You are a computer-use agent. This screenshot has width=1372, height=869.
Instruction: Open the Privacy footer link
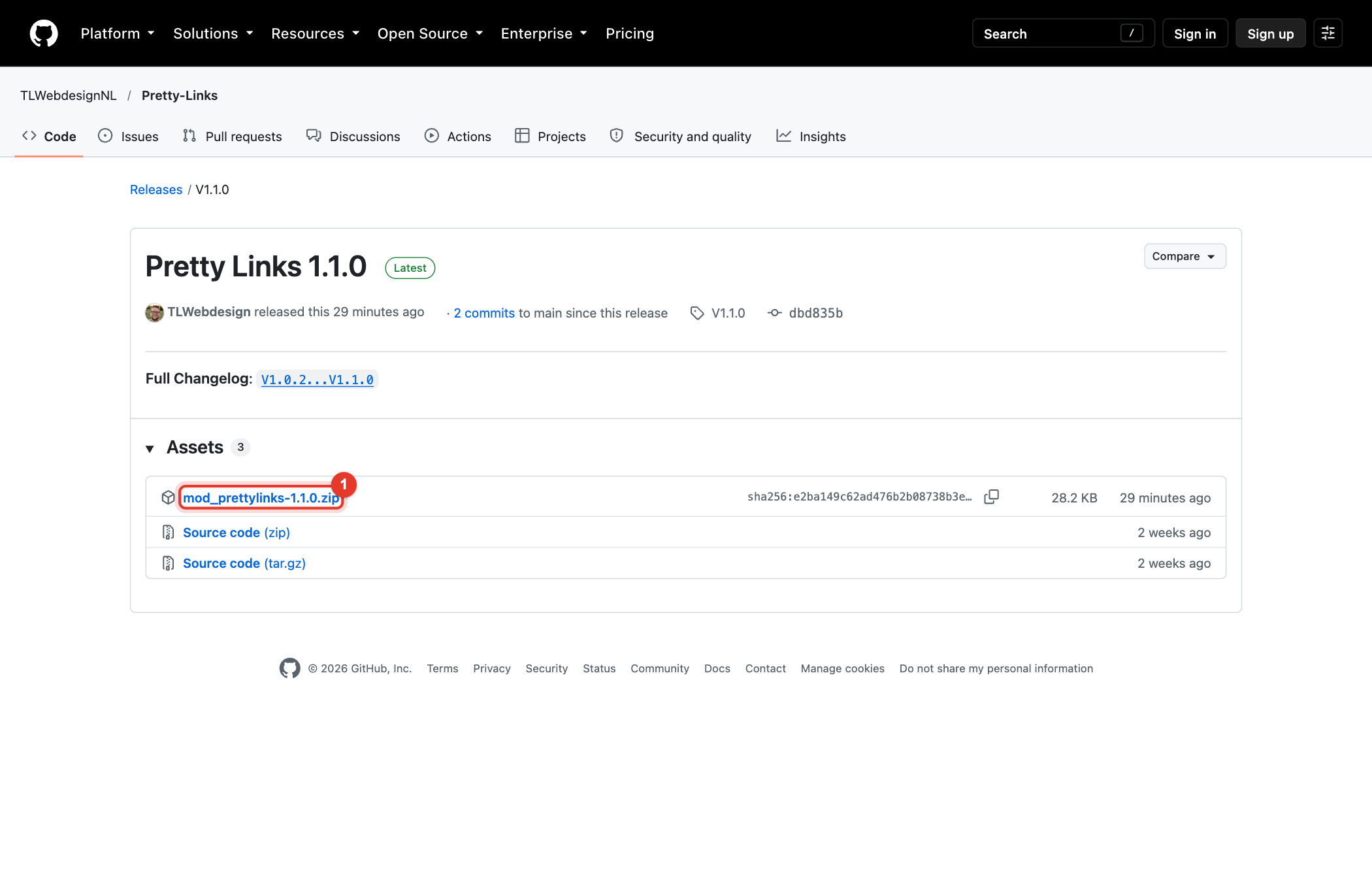pos(492,668)
